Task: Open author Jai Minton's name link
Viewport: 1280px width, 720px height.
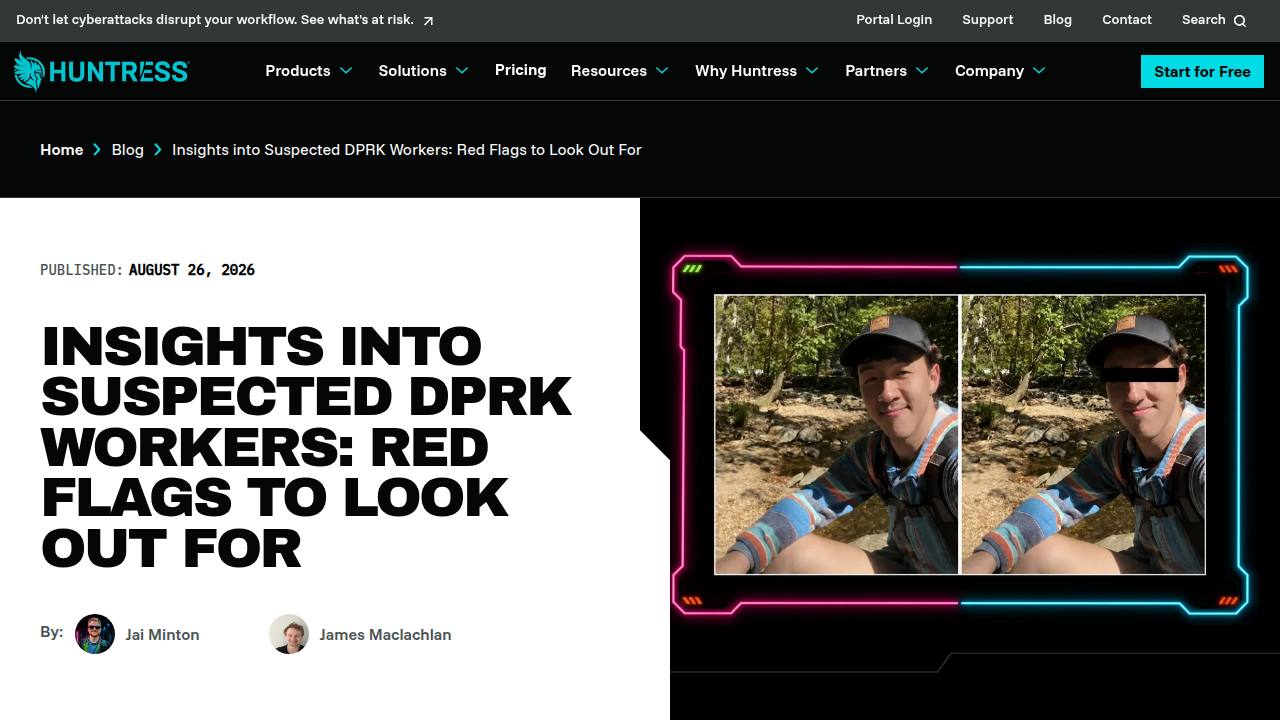Action: pyautogui.click(x=162, y=635)
